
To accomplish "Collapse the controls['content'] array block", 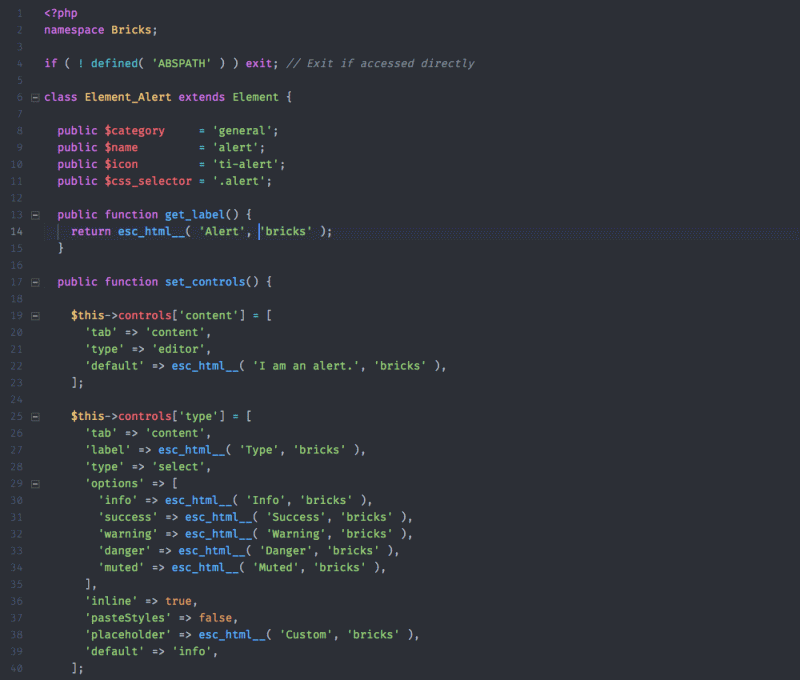I will click(x=34, y=315).
